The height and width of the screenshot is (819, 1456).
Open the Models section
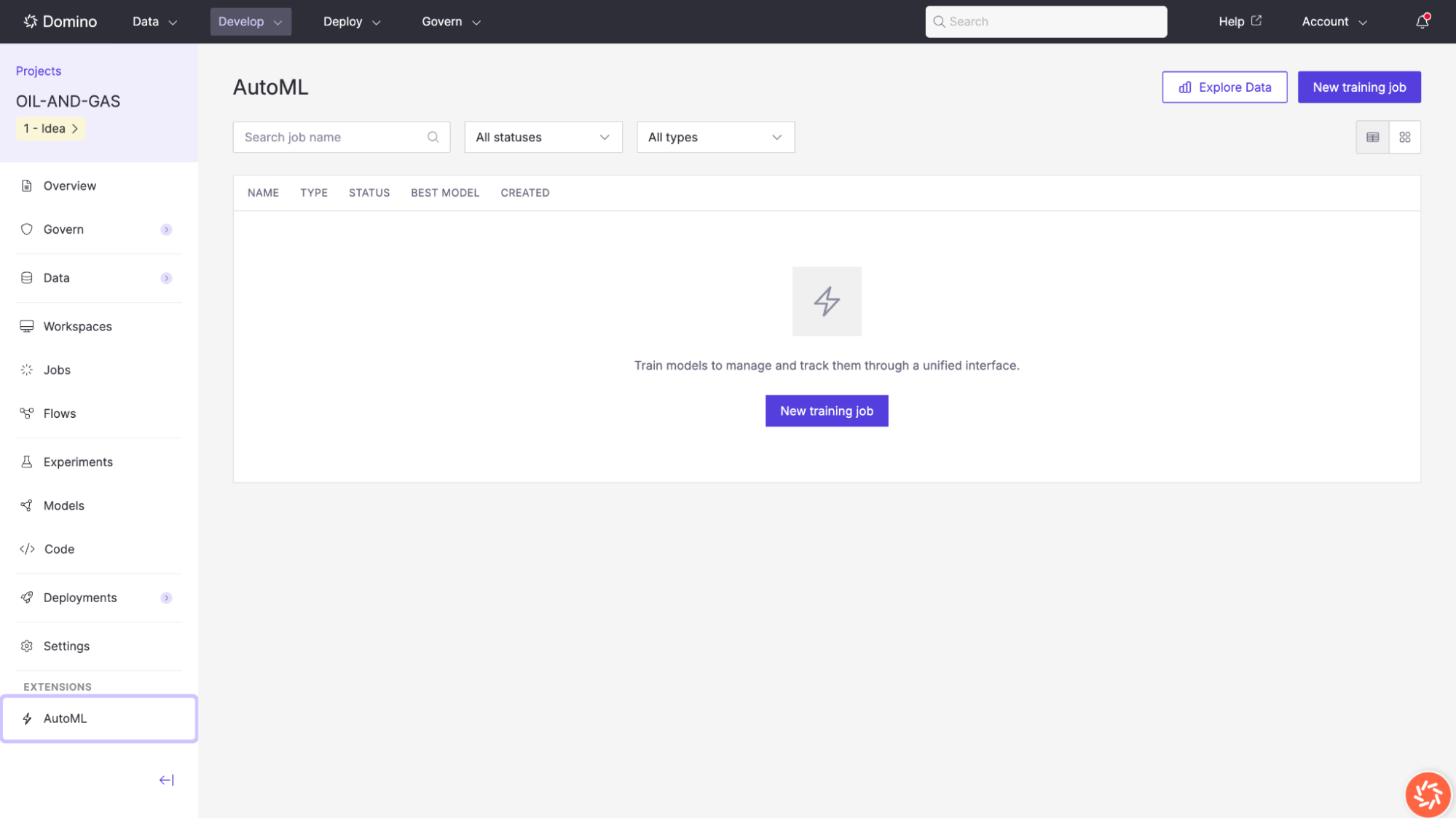coord(64,505)
